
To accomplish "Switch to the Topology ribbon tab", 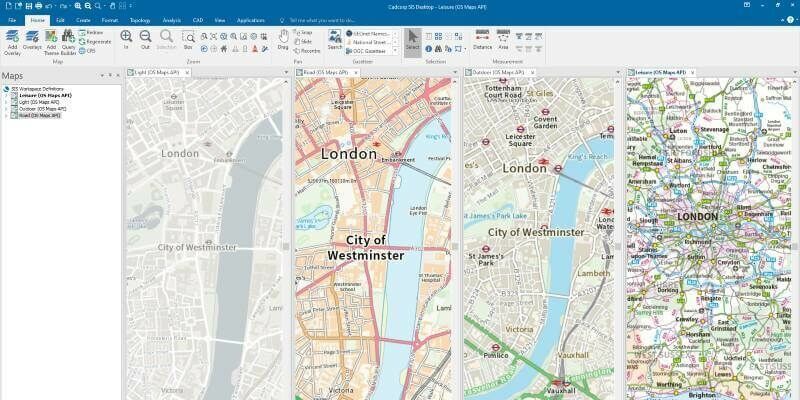I will tap(140, 20).
